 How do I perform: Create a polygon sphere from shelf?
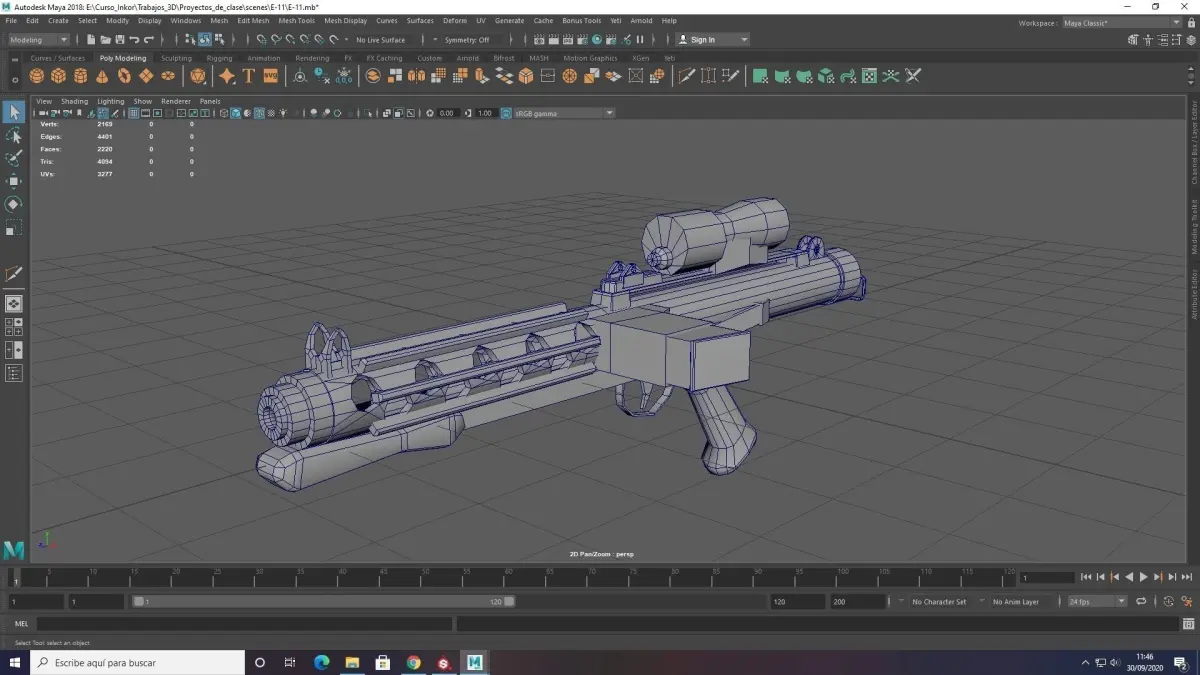point(37,76)
